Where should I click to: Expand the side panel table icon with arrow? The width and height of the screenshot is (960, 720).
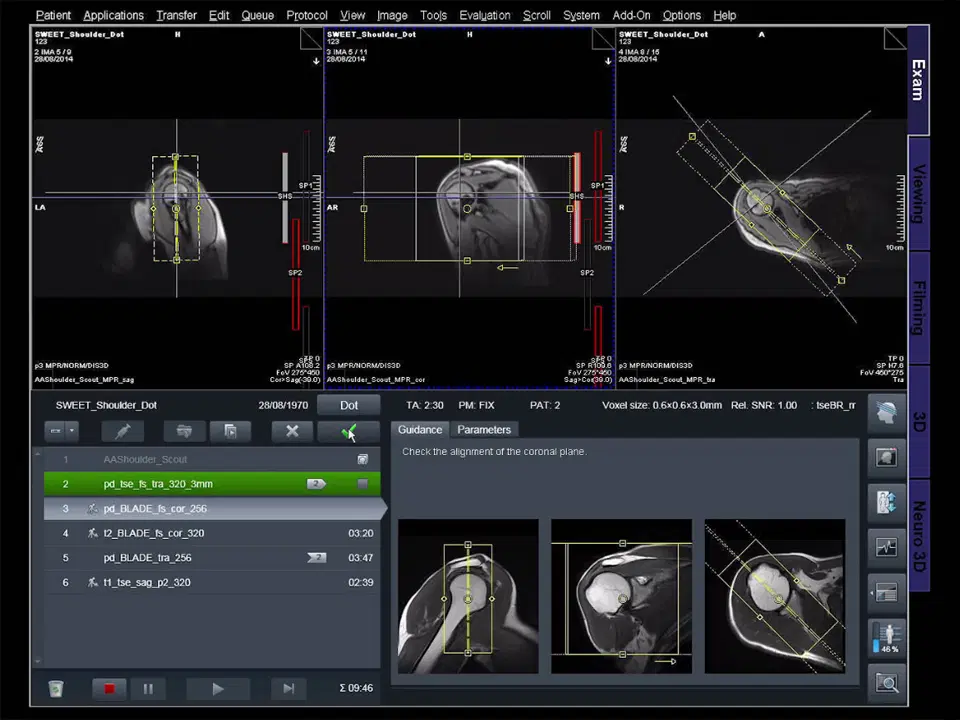pyautogui.click(x=886, y=592)
